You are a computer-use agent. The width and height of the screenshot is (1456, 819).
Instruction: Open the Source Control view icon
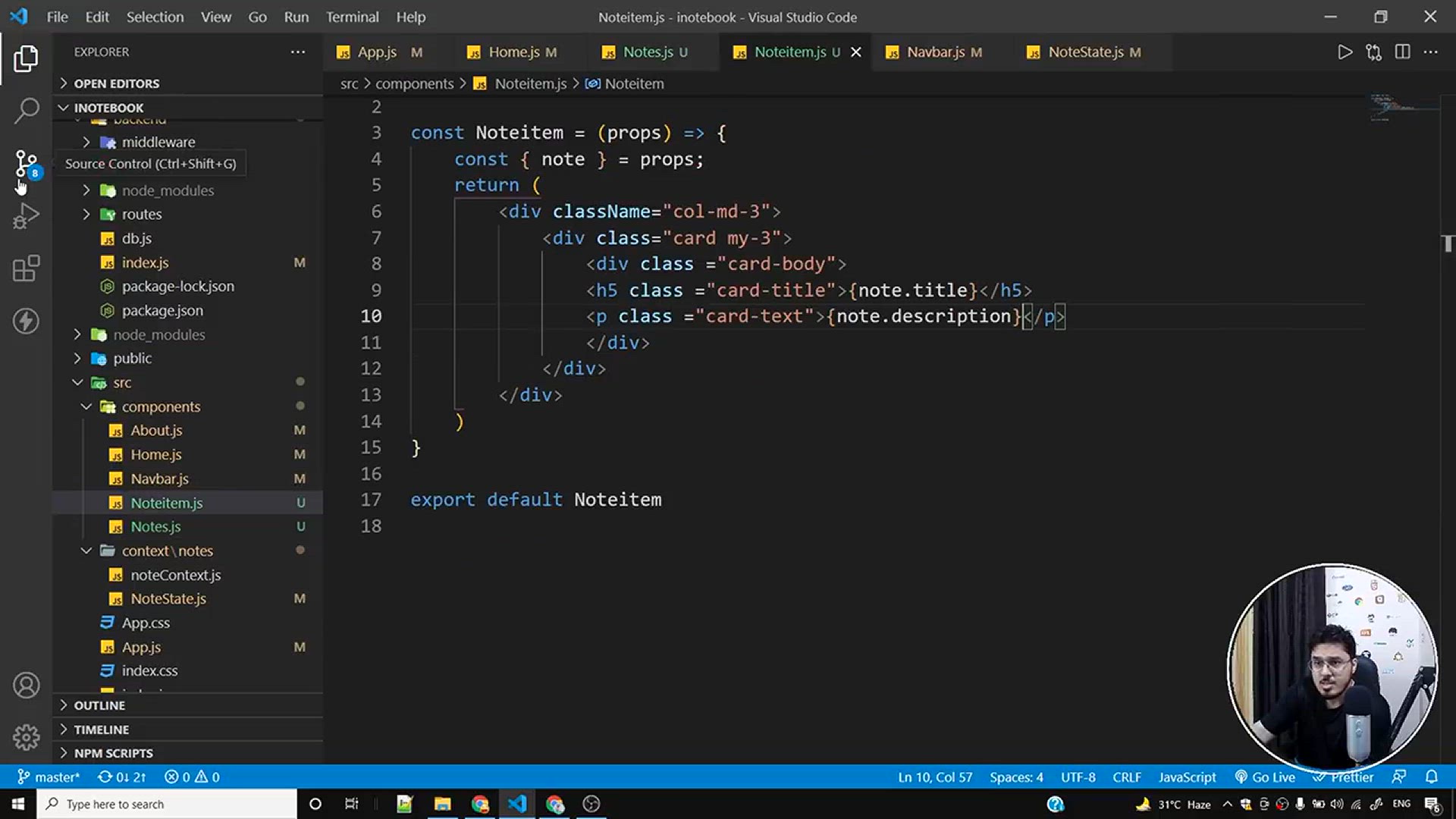[x=26, y=164]
